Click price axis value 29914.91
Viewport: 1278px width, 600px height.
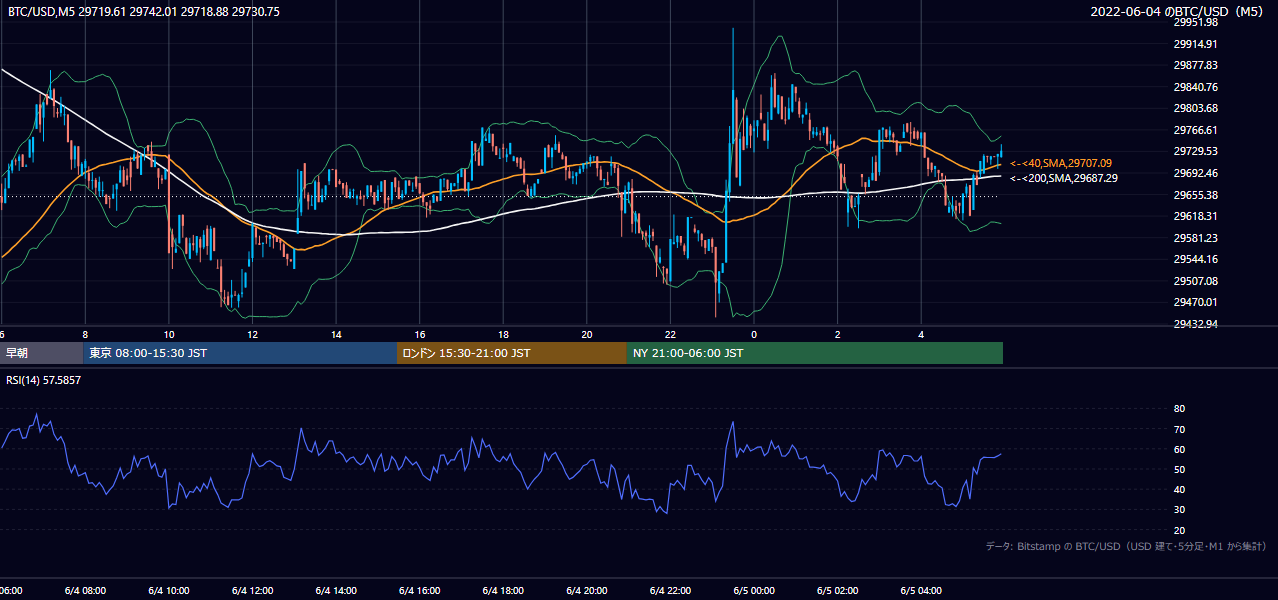click(x=1195, y=44)
